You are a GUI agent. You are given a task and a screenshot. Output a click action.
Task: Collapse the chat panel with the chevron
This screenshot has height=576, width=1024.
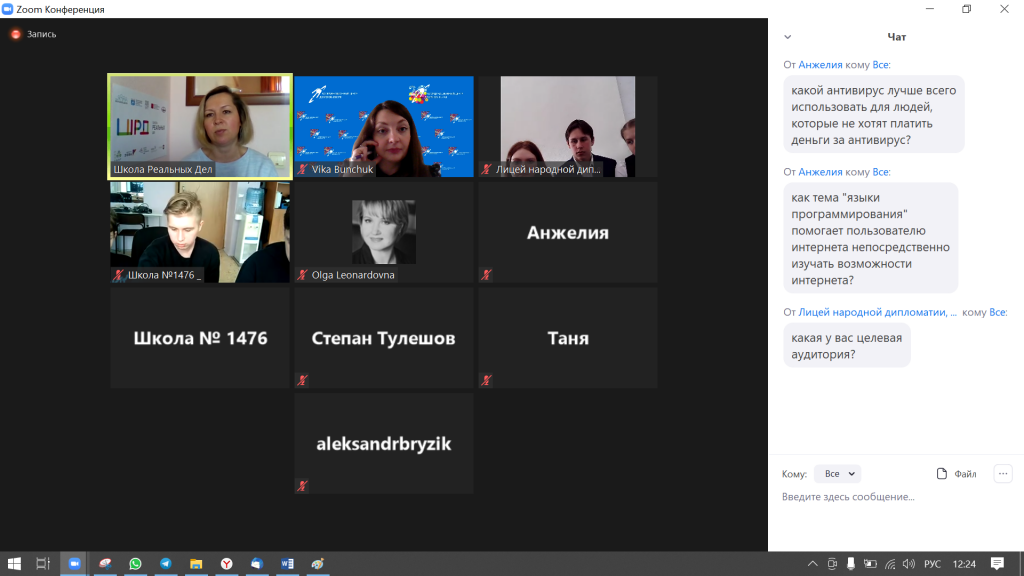pos(788,37)
